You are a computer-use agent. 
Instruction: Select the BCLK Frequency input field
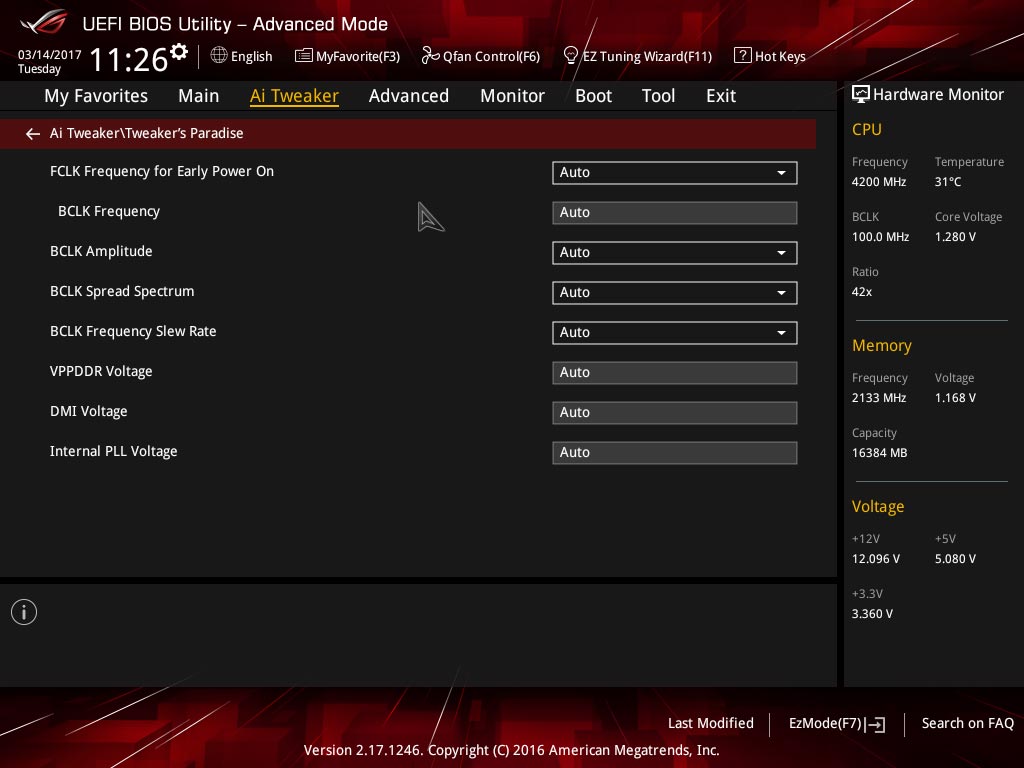pos(675,213)
